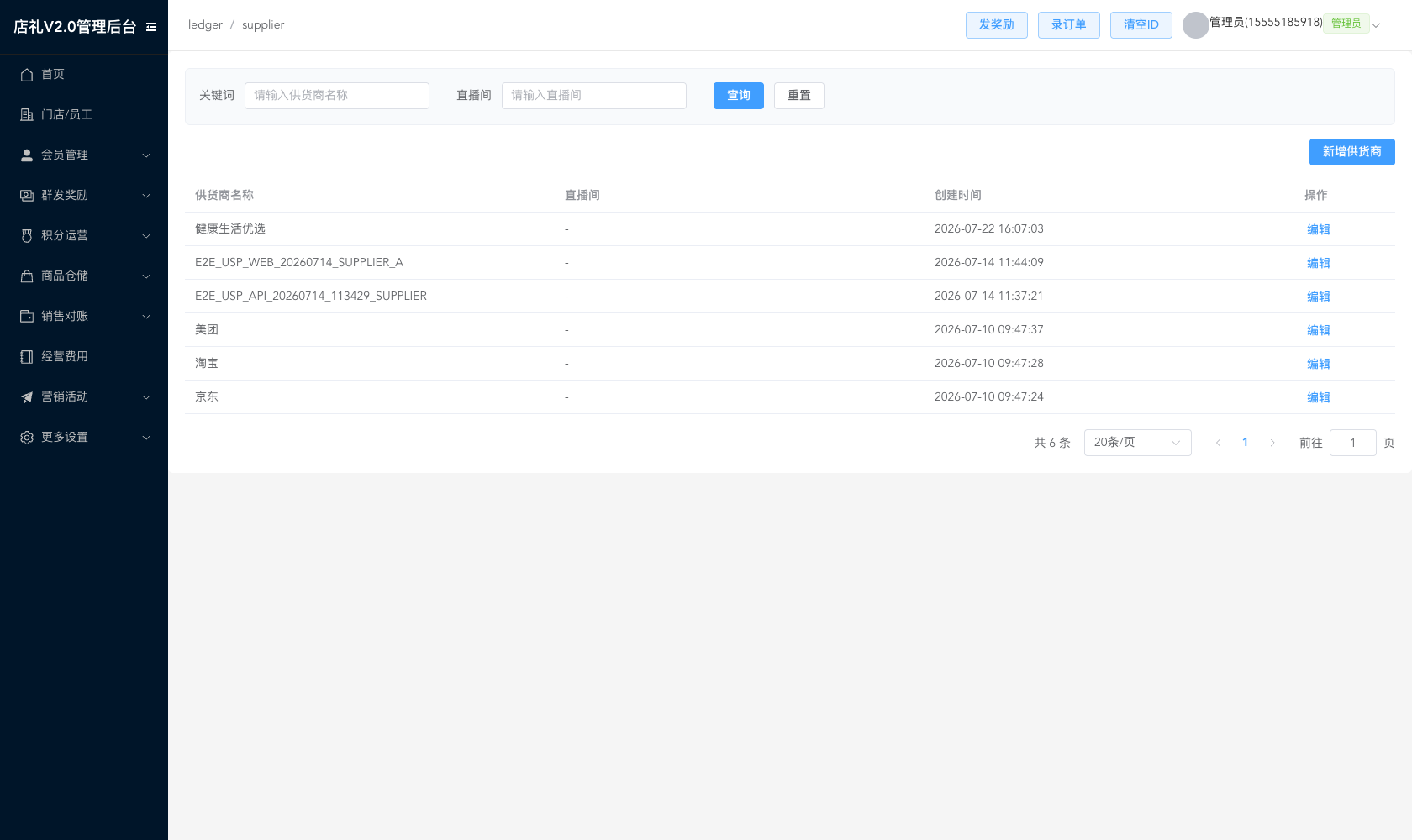Expand 积分运营 submenu chevron
1412x840 pixels.
click(x=146, y=236)
